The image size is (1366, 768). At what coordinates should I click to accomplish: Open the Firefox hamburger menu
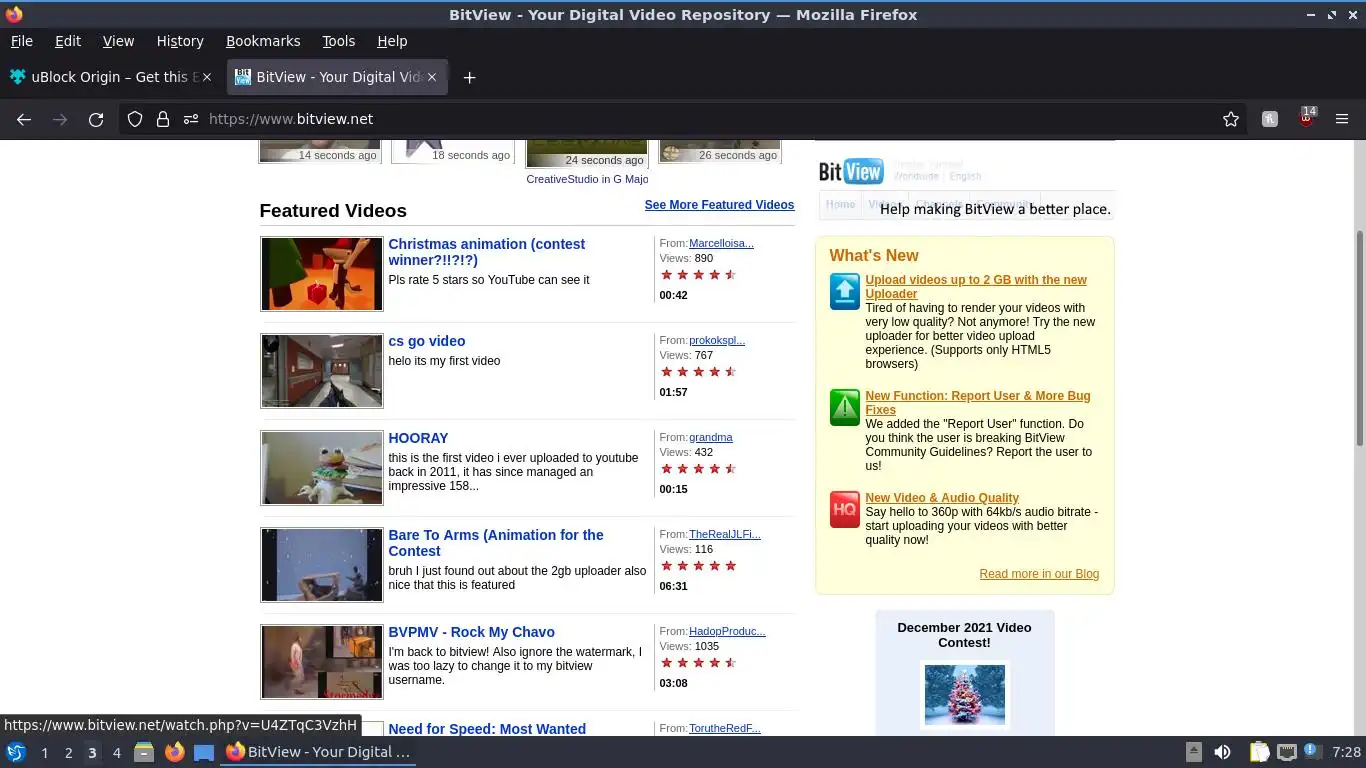tap(1342, 119)
